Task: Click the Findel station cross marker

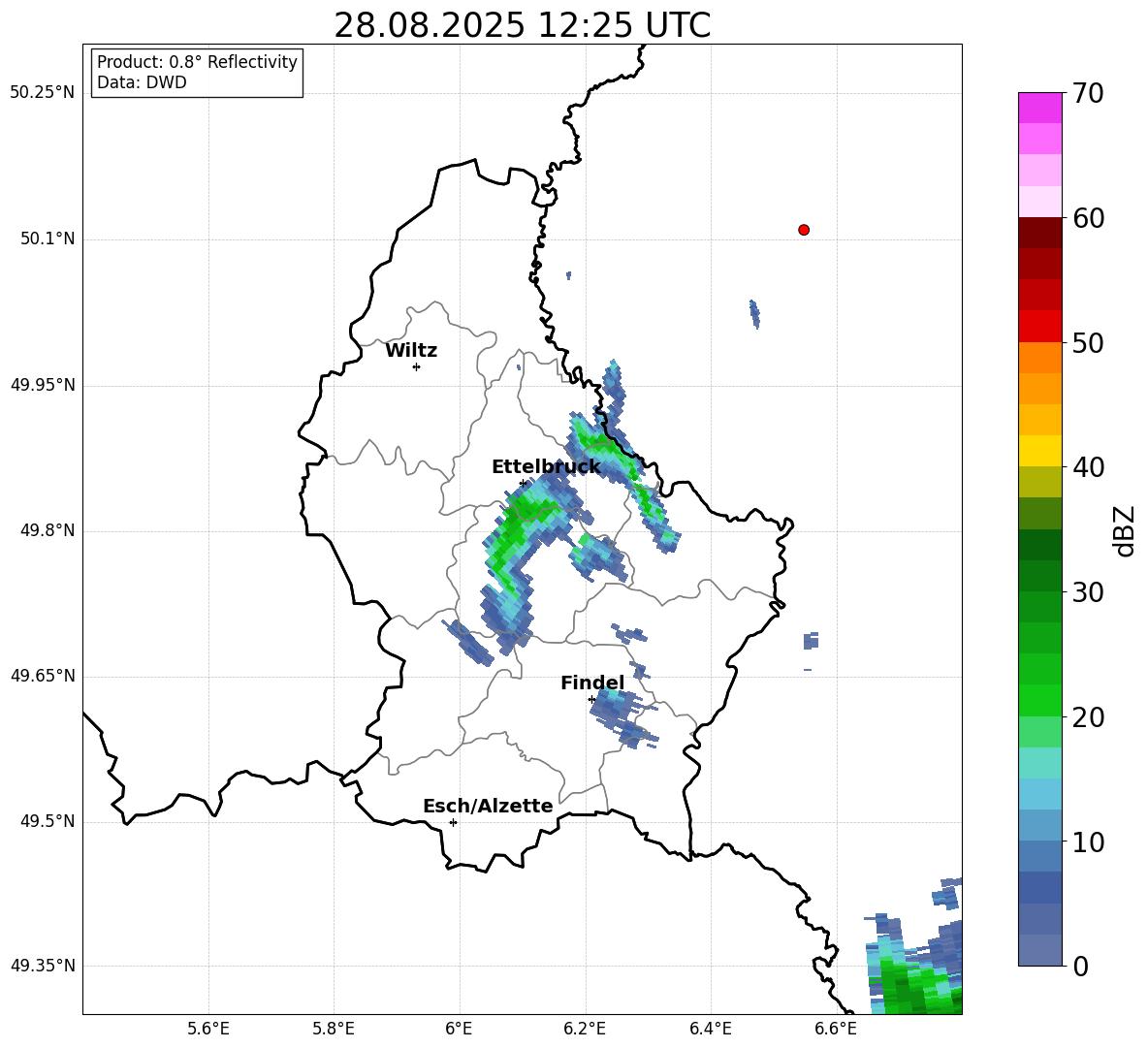Action: coord(592,700)
